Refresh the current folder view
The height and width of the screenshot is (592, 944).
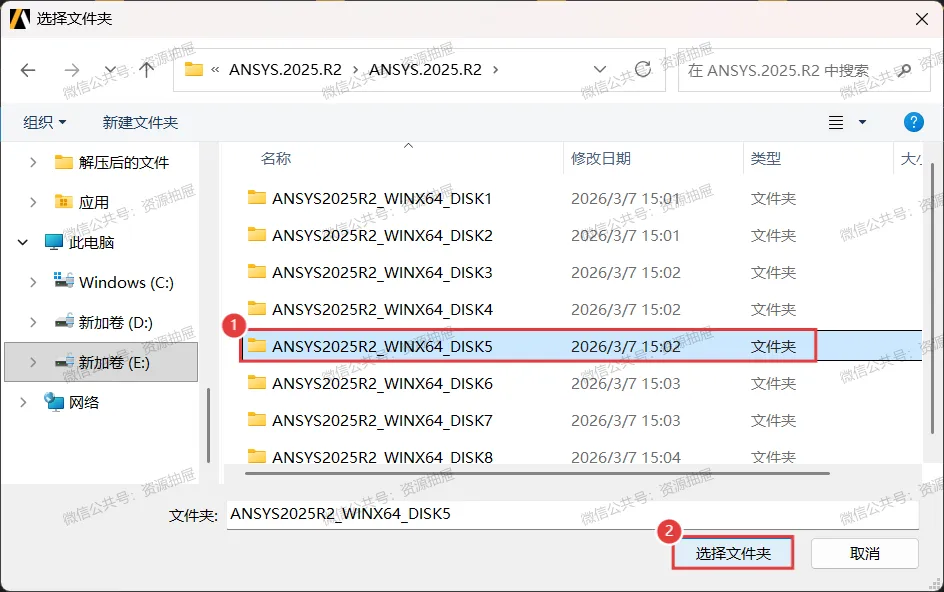(643, 69)
